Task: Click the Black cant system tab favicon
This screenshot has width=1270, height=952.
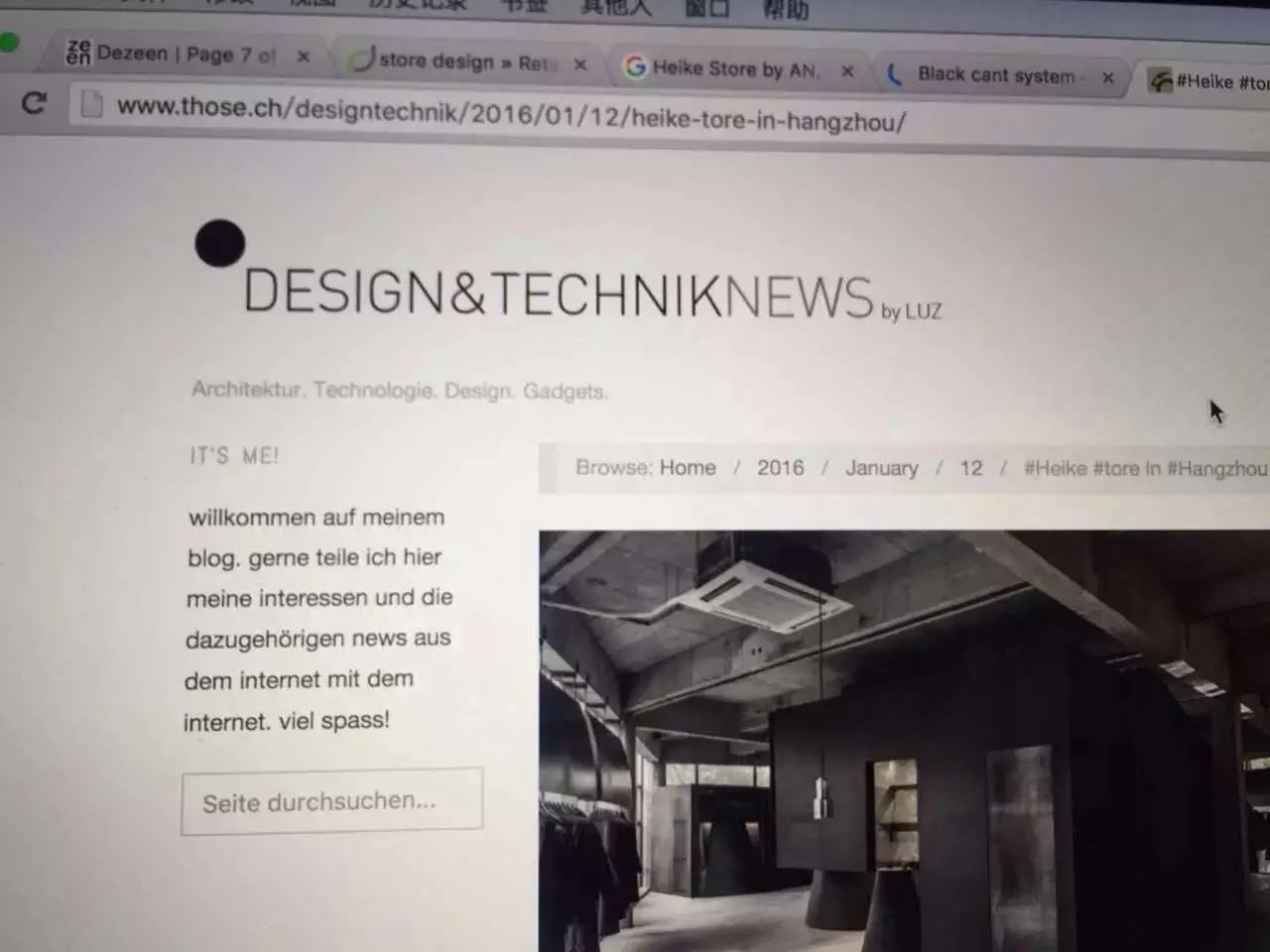Action: point(895,73)
